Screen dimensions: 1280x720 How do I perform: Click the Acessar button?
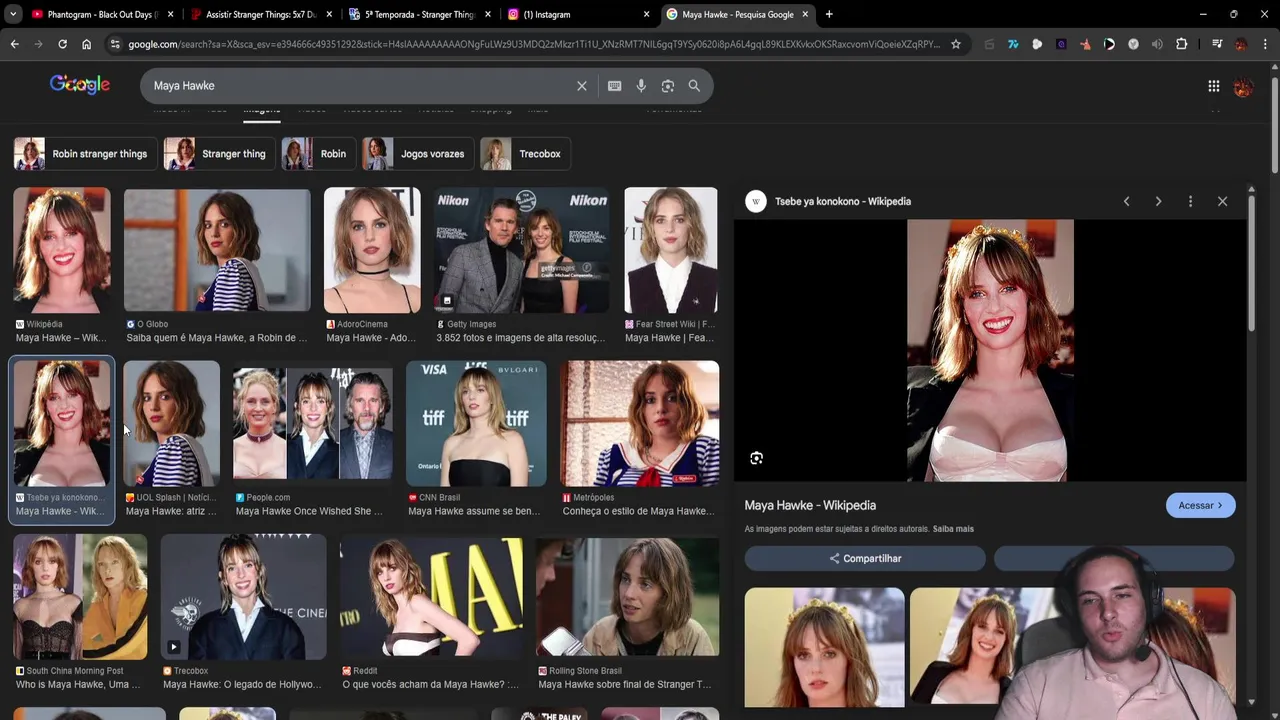coord(1200,505)
